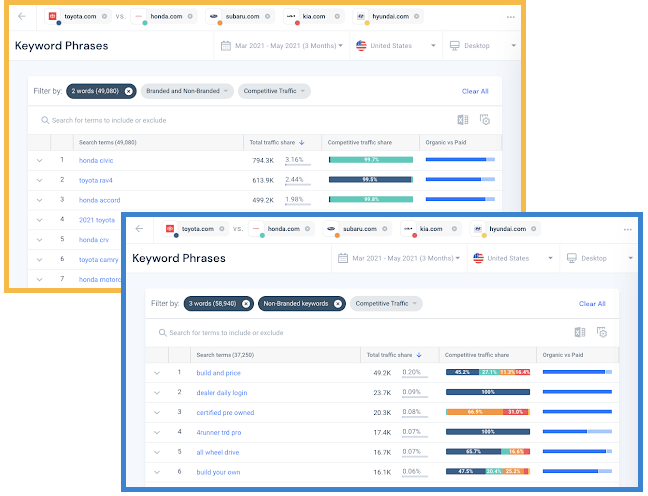Expand the certified pre owned row
The width and height of the screenshot is (648, 496).
point(157,413)
